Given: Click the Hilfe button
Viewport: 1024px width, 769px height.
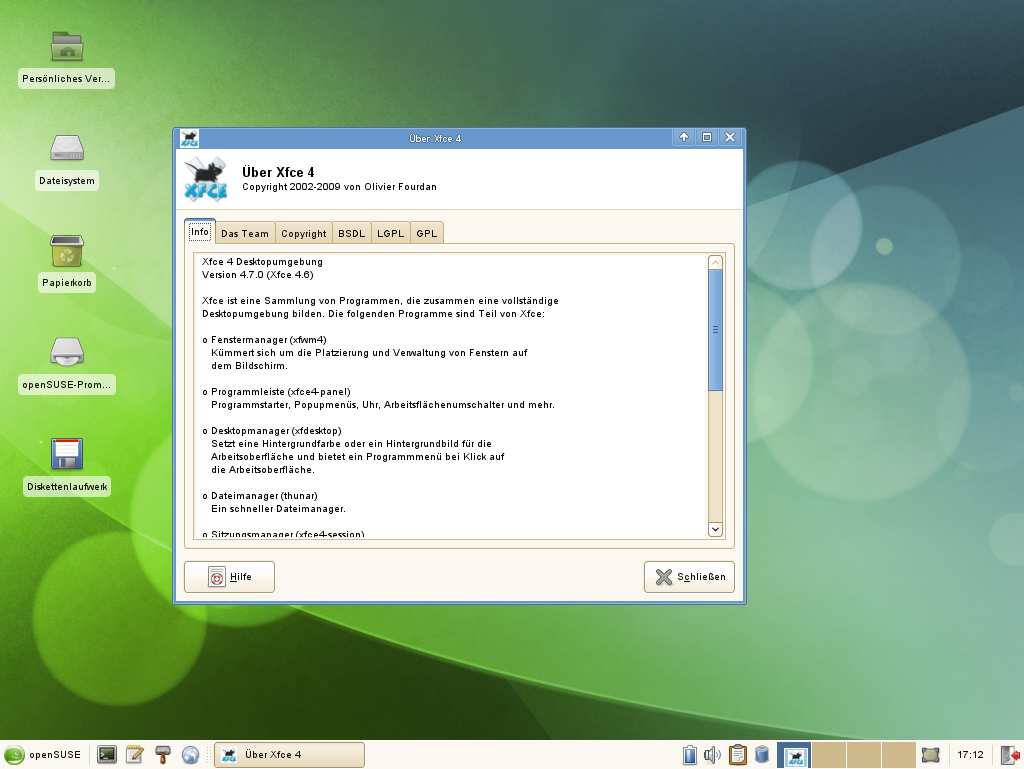Looking at the screenshot, I should pos(229,576).
